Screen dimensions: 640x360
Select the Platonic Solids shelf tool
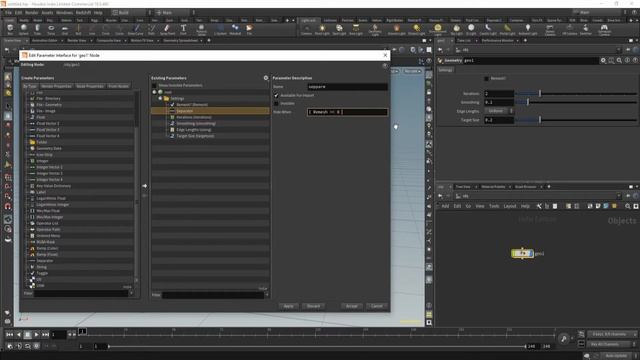tap(201, 29)
